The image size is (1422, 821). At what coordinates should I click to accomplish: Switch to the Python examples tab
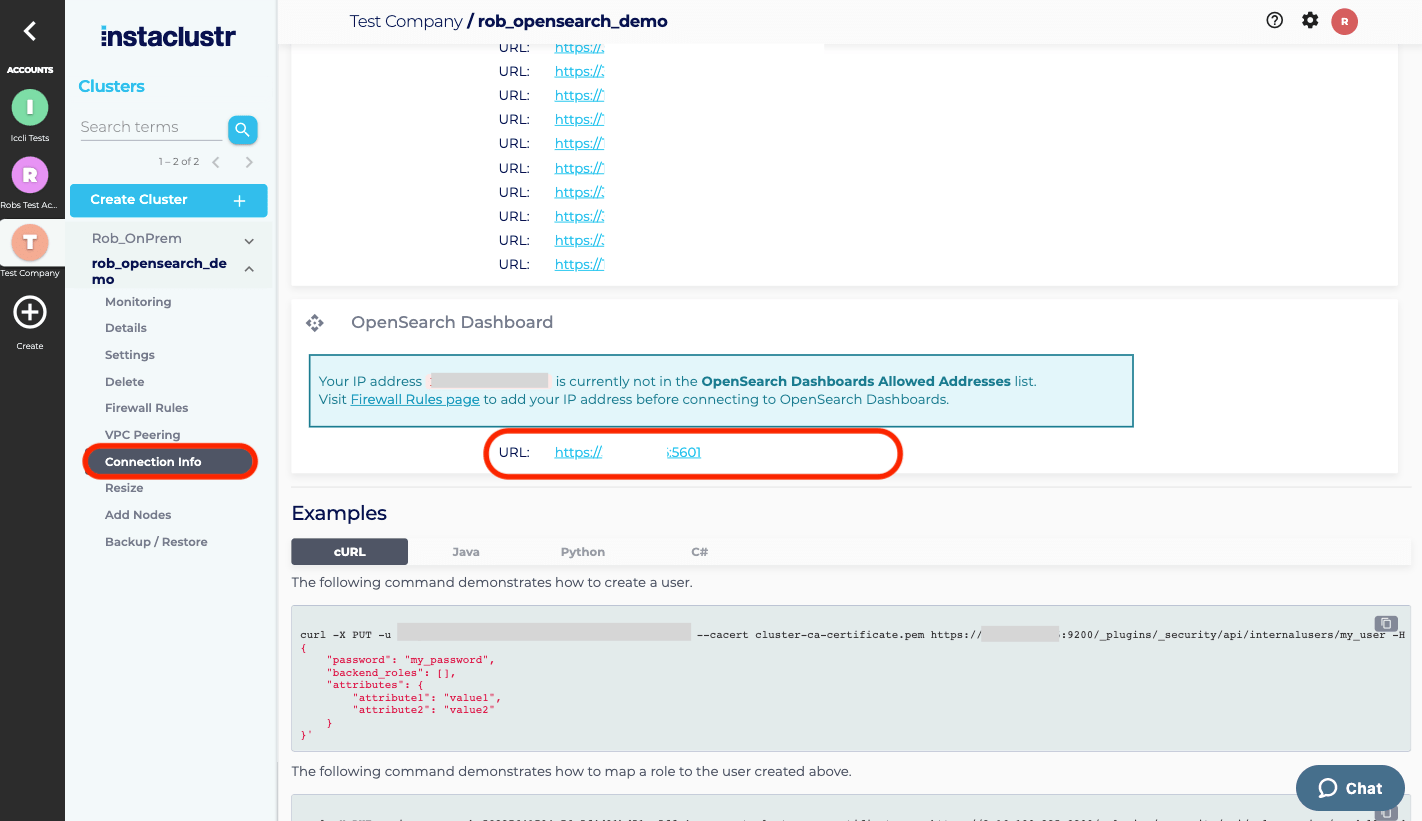pos(582,551)
